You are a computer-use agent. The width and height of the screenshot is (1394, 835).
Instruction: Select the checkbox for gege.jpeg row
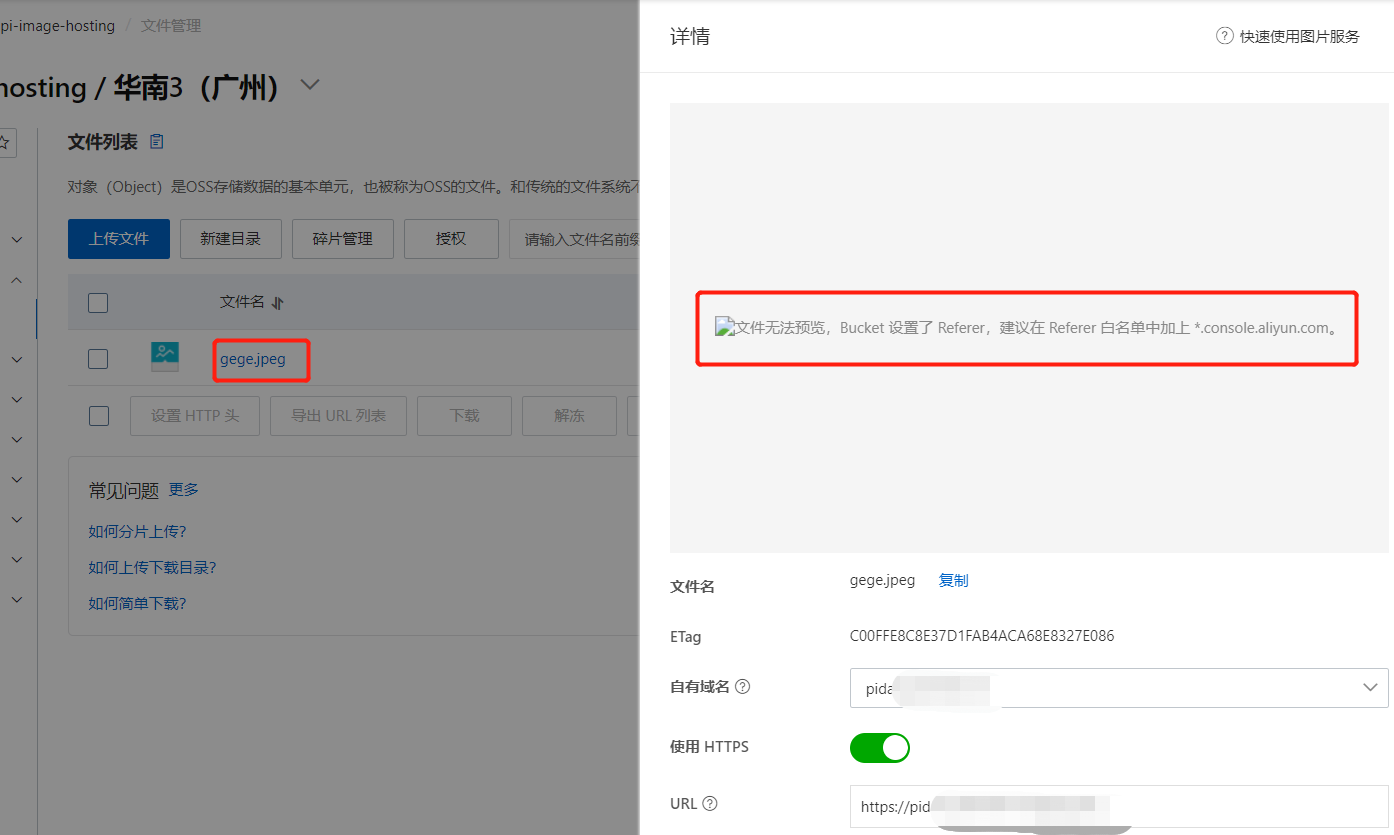click(x=98, y=359)
